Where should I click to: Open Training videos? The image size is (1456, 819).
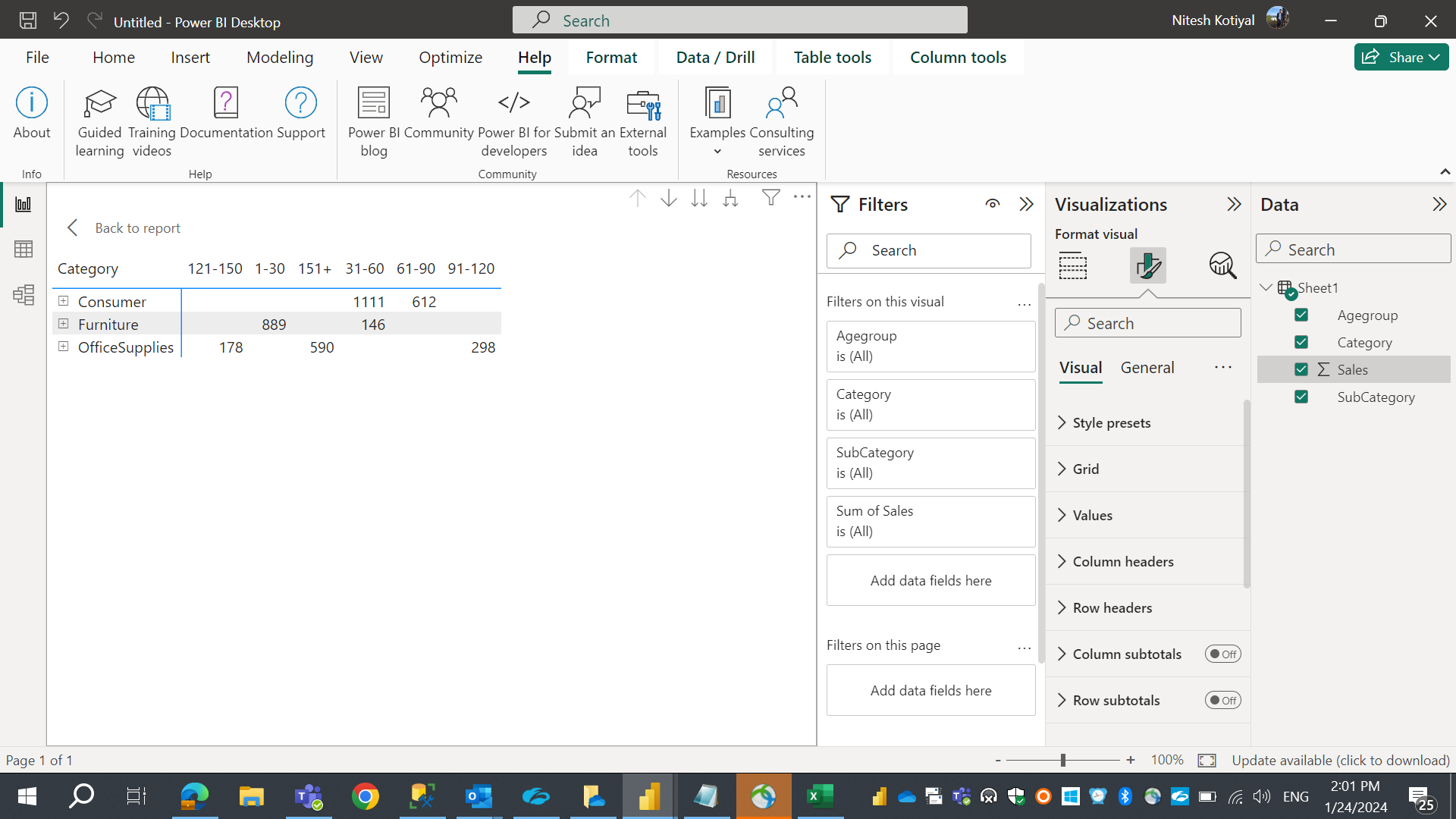152,122
